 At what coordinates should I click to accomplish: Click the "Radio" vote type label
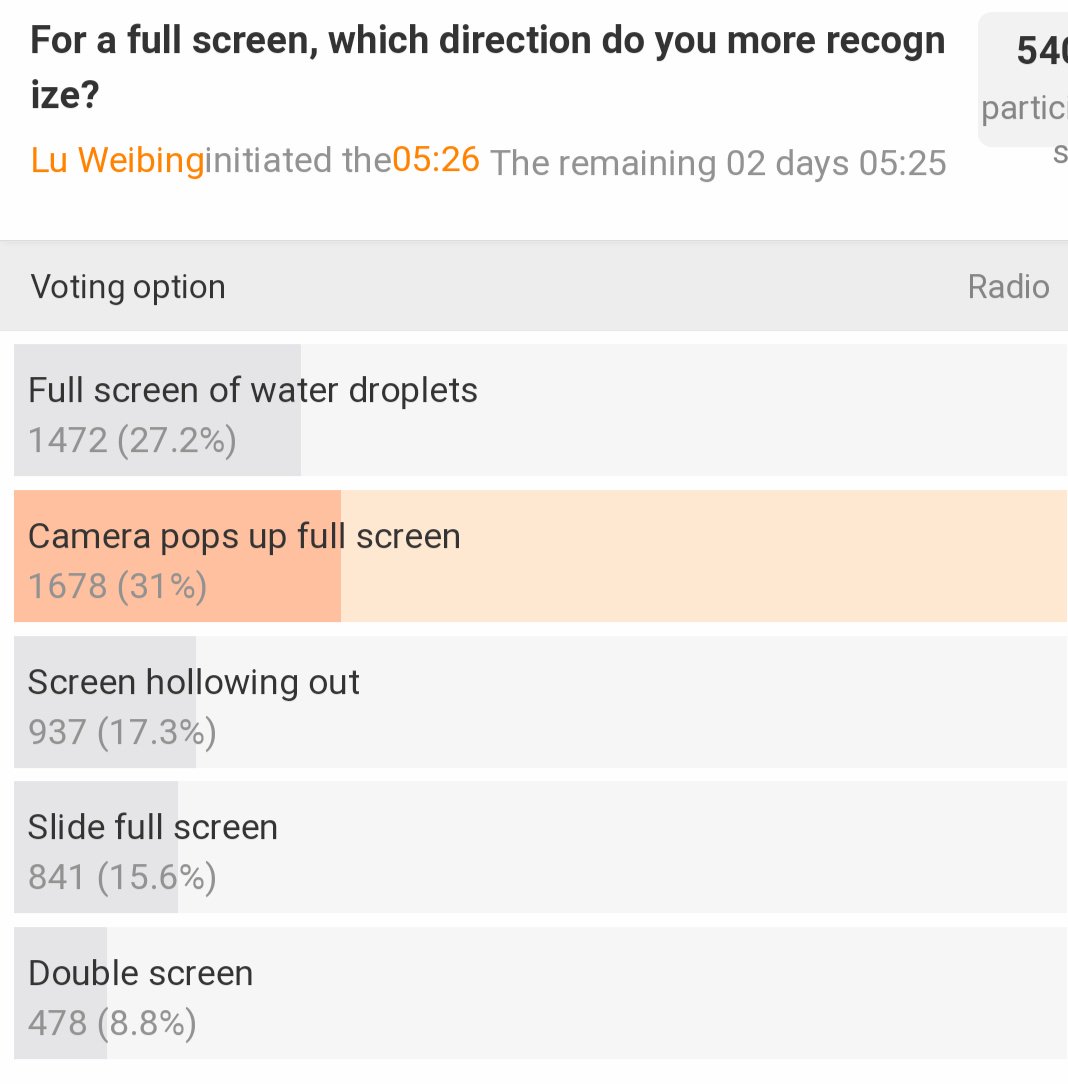pyautogui.click(x=1008, y=287)
